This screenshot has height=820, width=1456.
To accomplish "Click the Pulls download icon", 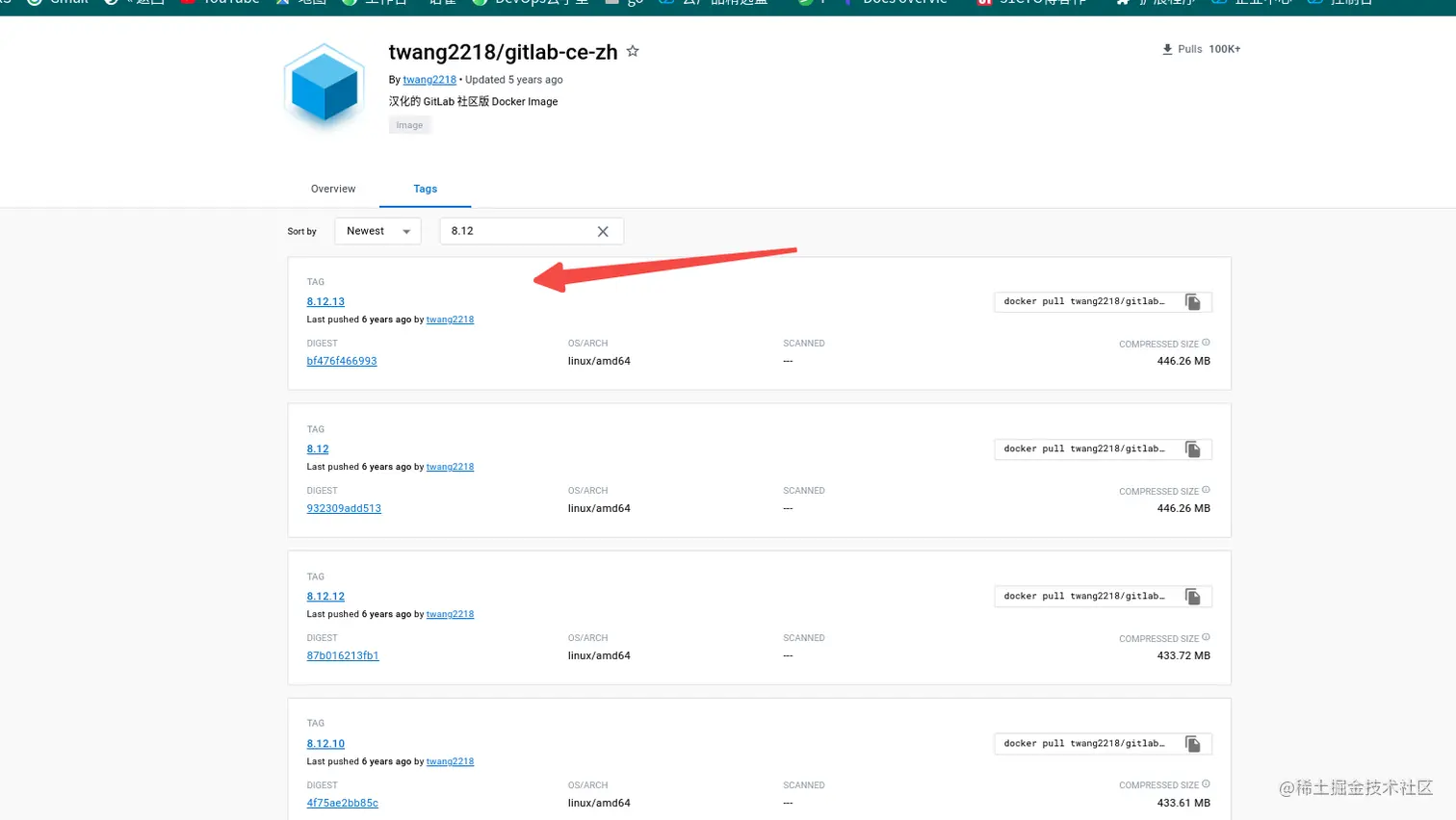I will pos(1167,49).
